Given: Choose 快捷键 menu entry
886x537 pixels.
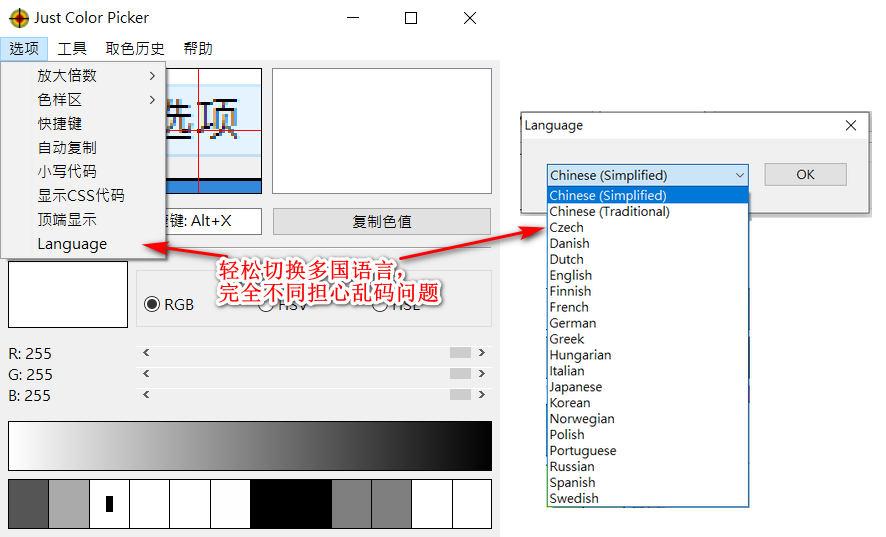Looking at the screenshot, I should pyautogui.click(x=84, y=124).
